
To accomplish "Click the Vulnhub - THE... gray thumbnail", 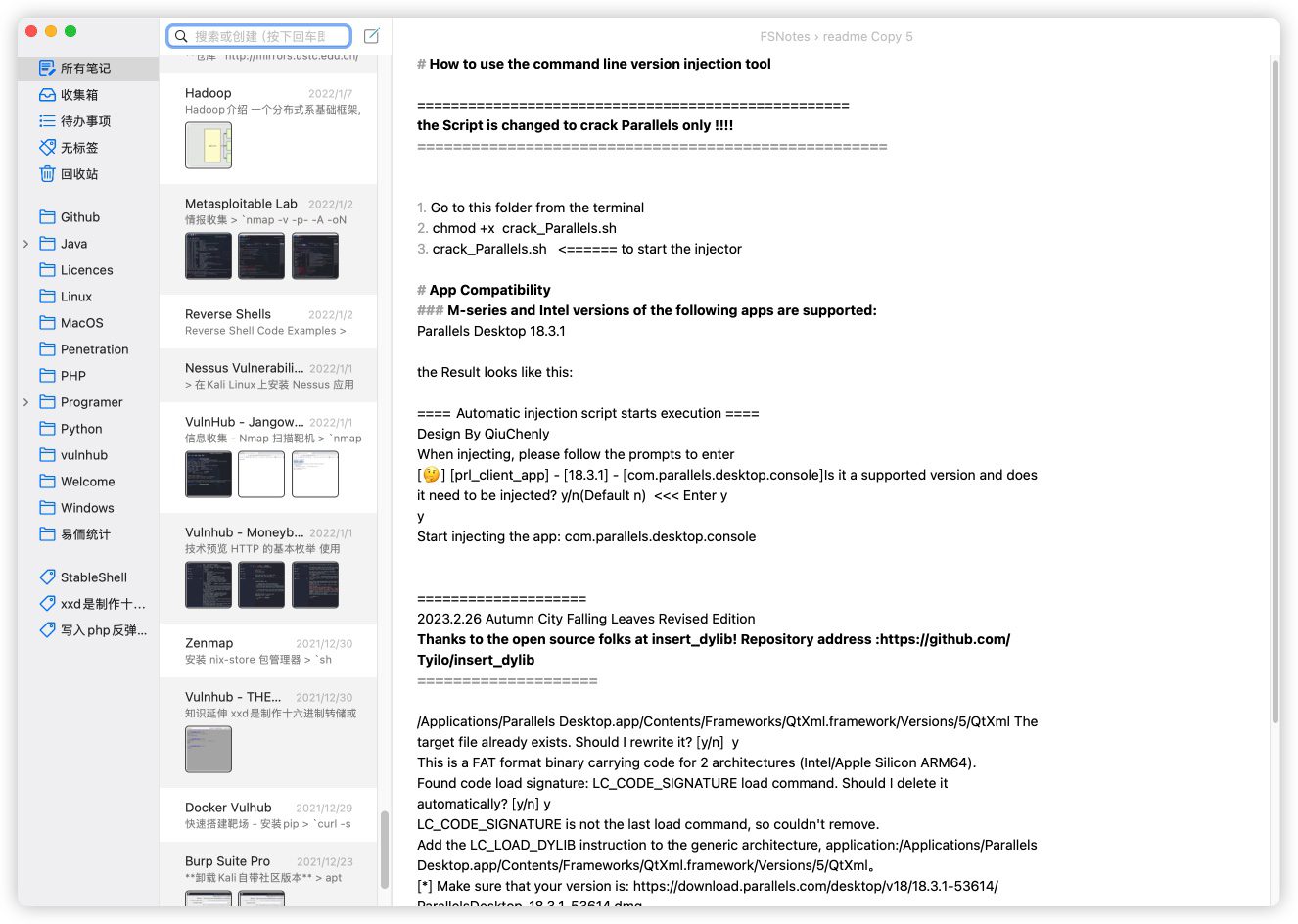I will (209, 750).
